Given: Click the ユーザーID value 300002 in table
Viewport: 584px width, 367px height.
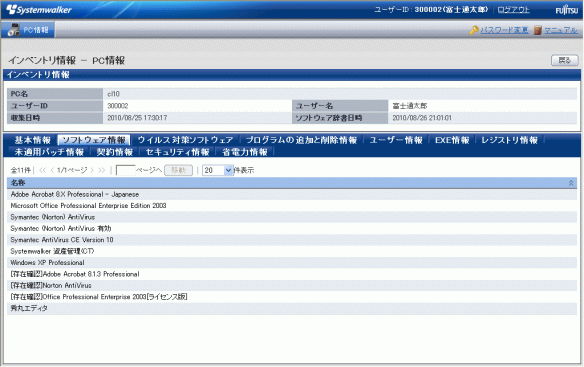Looking at the screenshot, I should coord(117,106).
